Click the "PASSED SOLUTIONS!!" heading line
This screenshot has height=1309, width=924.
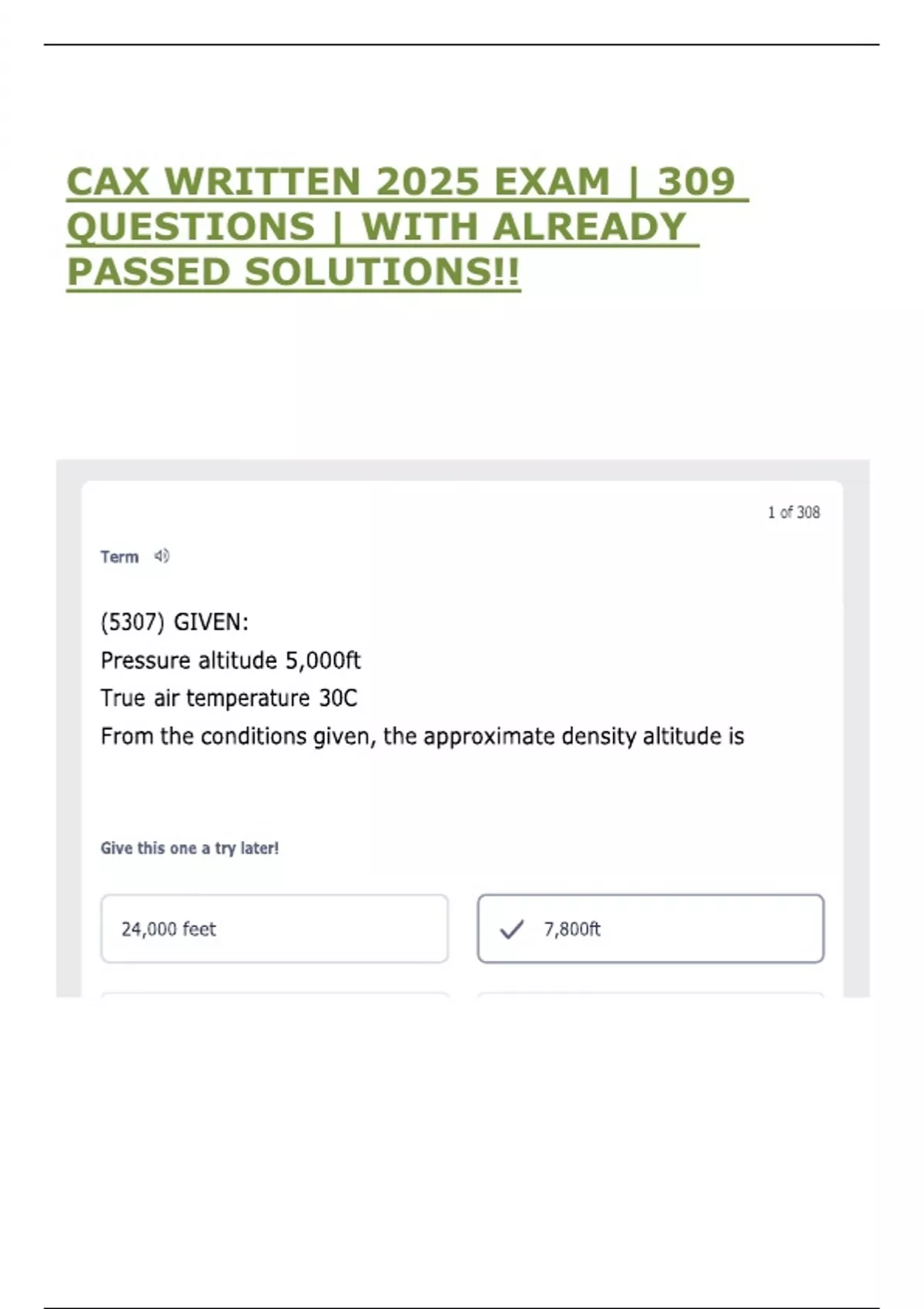[x=293, y=272]
